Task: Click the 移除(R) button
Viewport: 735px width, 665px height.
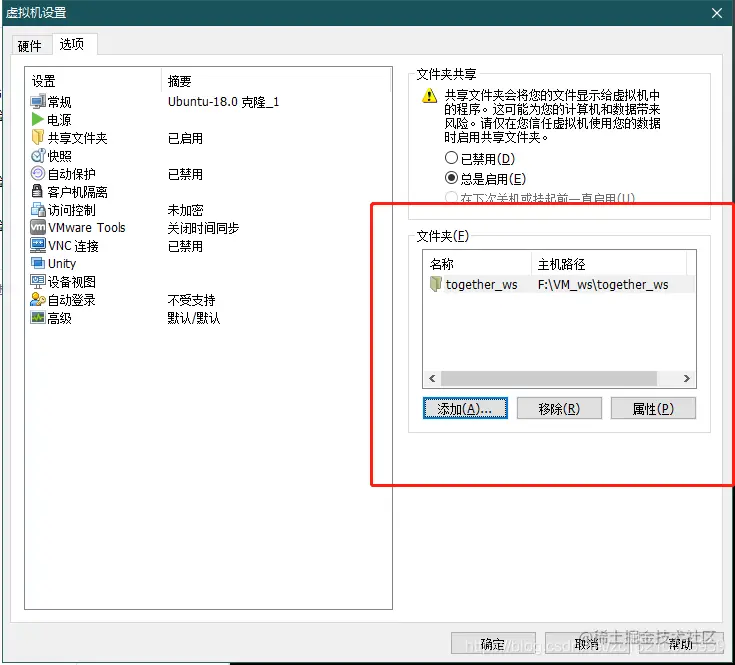Action: (559, 408)
